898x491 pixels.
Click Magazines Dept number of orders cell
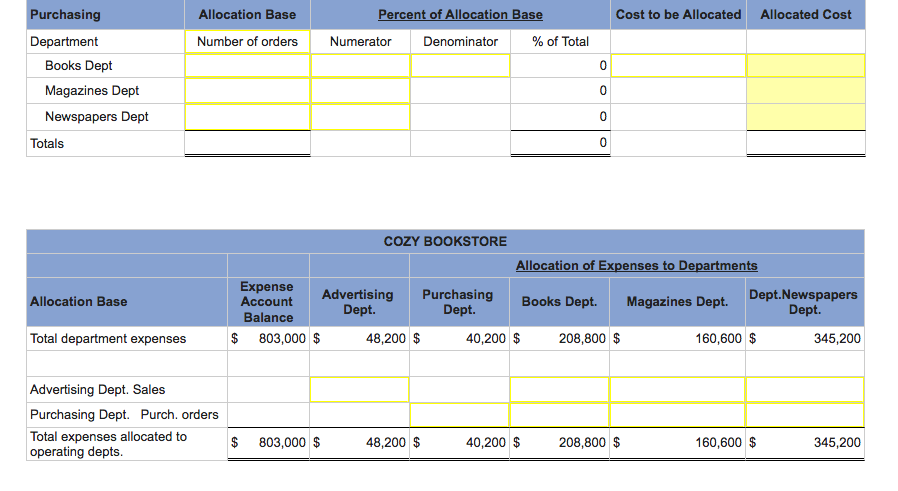(247, 91)
